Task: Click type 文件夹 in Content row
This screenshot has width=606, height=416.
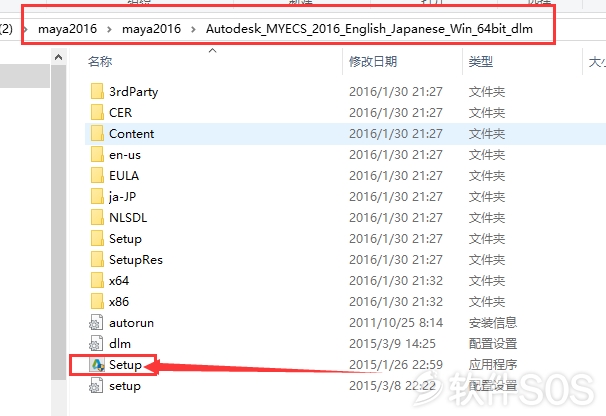Action: [x=487, y=133]
